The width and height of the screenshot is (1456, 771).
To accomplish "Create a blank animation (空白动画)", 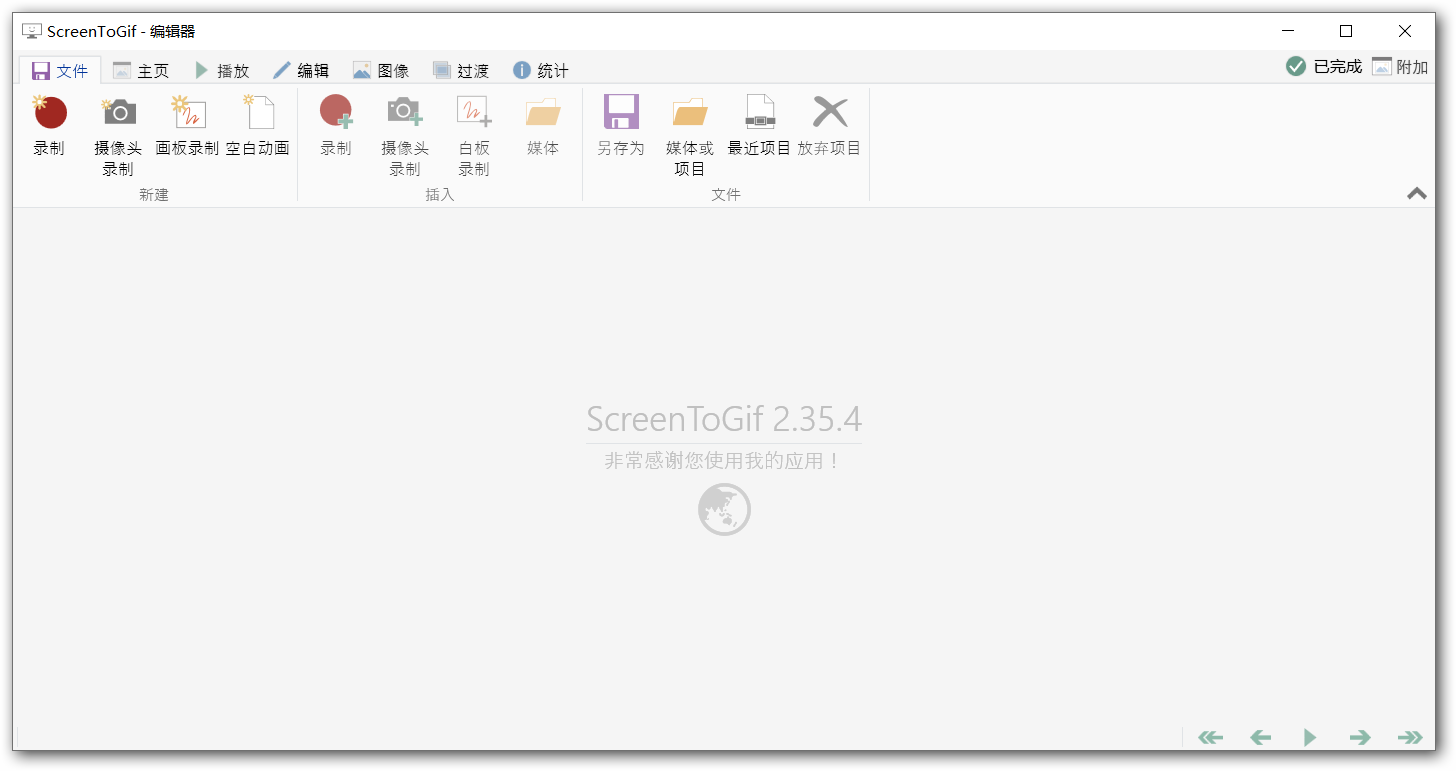I will tap(257, 127).
